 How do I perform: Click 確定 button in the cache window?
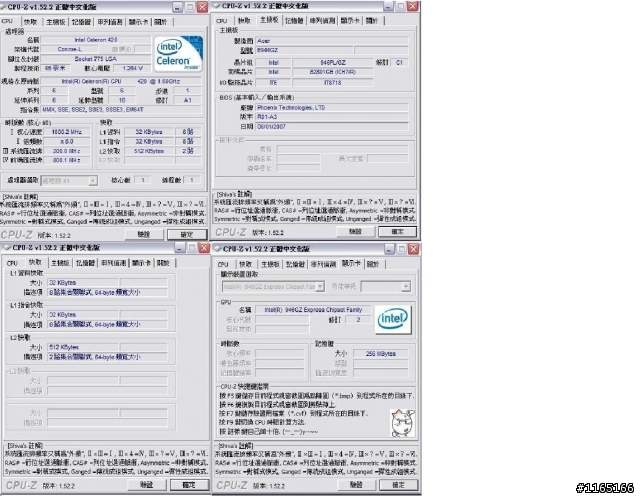coord(189,485)
